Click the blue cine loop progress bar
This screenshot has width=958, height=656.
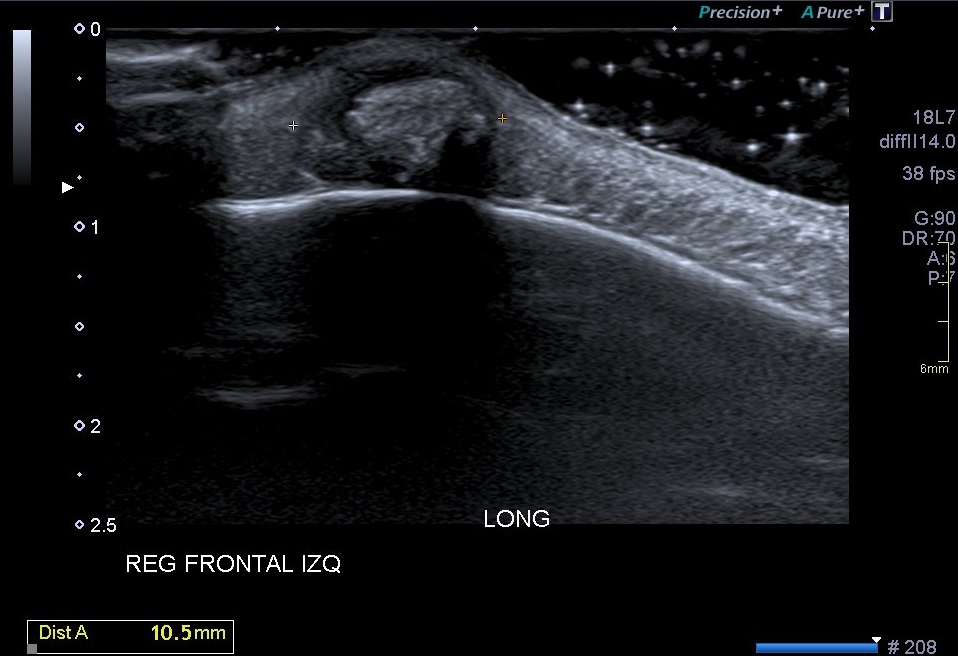click(x=816, y=648)
